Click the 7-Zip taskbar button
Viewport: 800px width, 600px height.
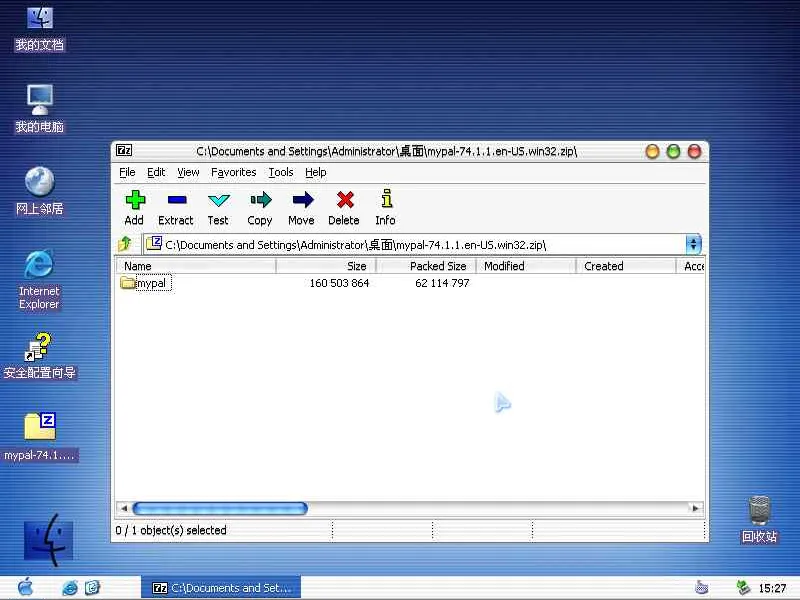pyautogui.click(x=221, y=588)
